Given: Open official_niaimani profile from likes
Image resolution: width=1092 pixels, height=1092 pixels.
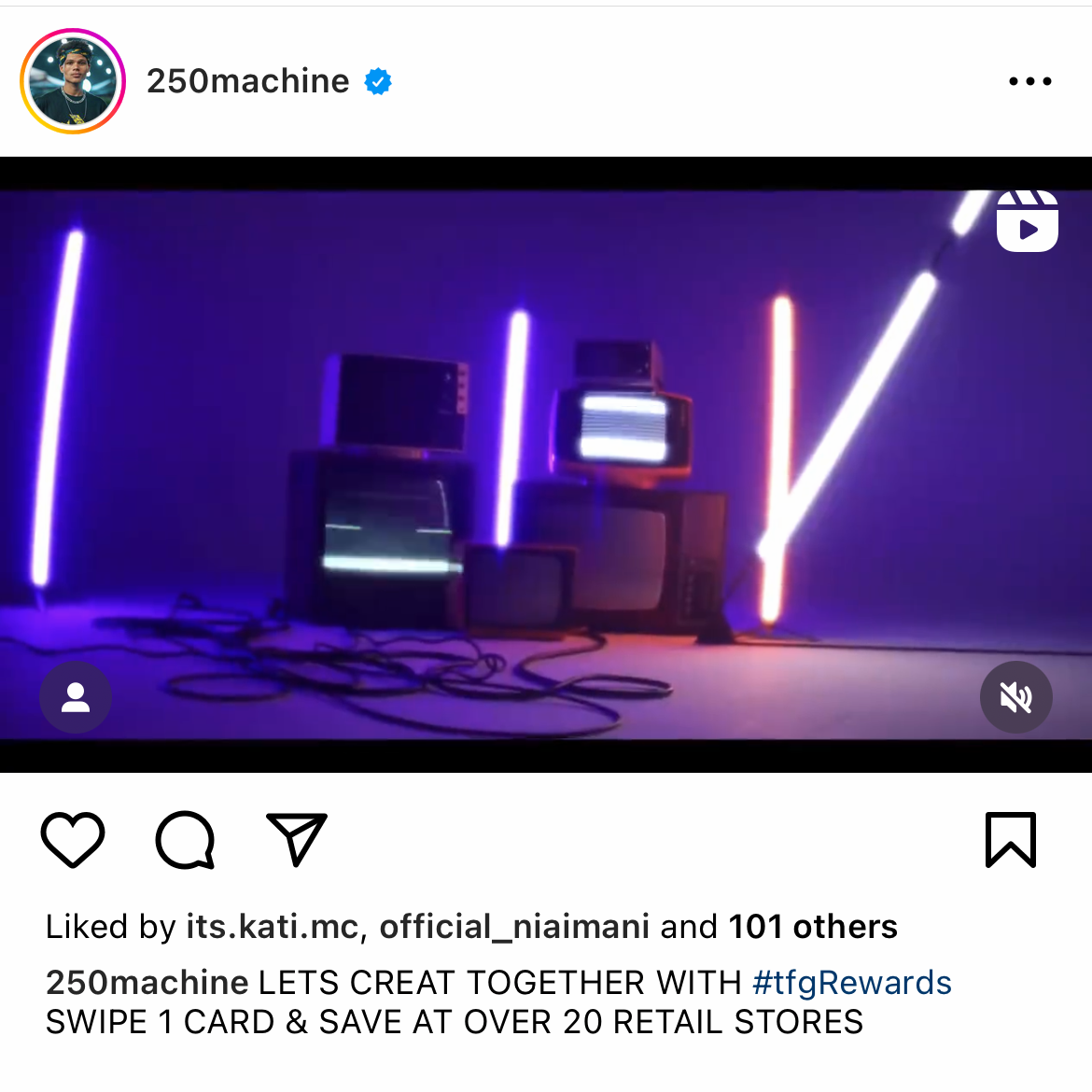Looking at the screenshot, I should pyautogui.click(x=514, y=927).
